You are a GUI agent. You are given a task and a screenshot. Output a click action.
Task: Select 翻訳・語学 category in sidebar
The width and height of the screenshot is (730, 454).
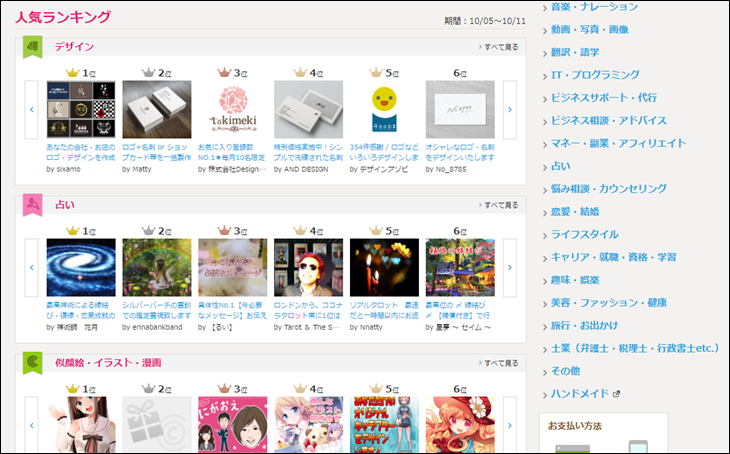click(575, 52)
